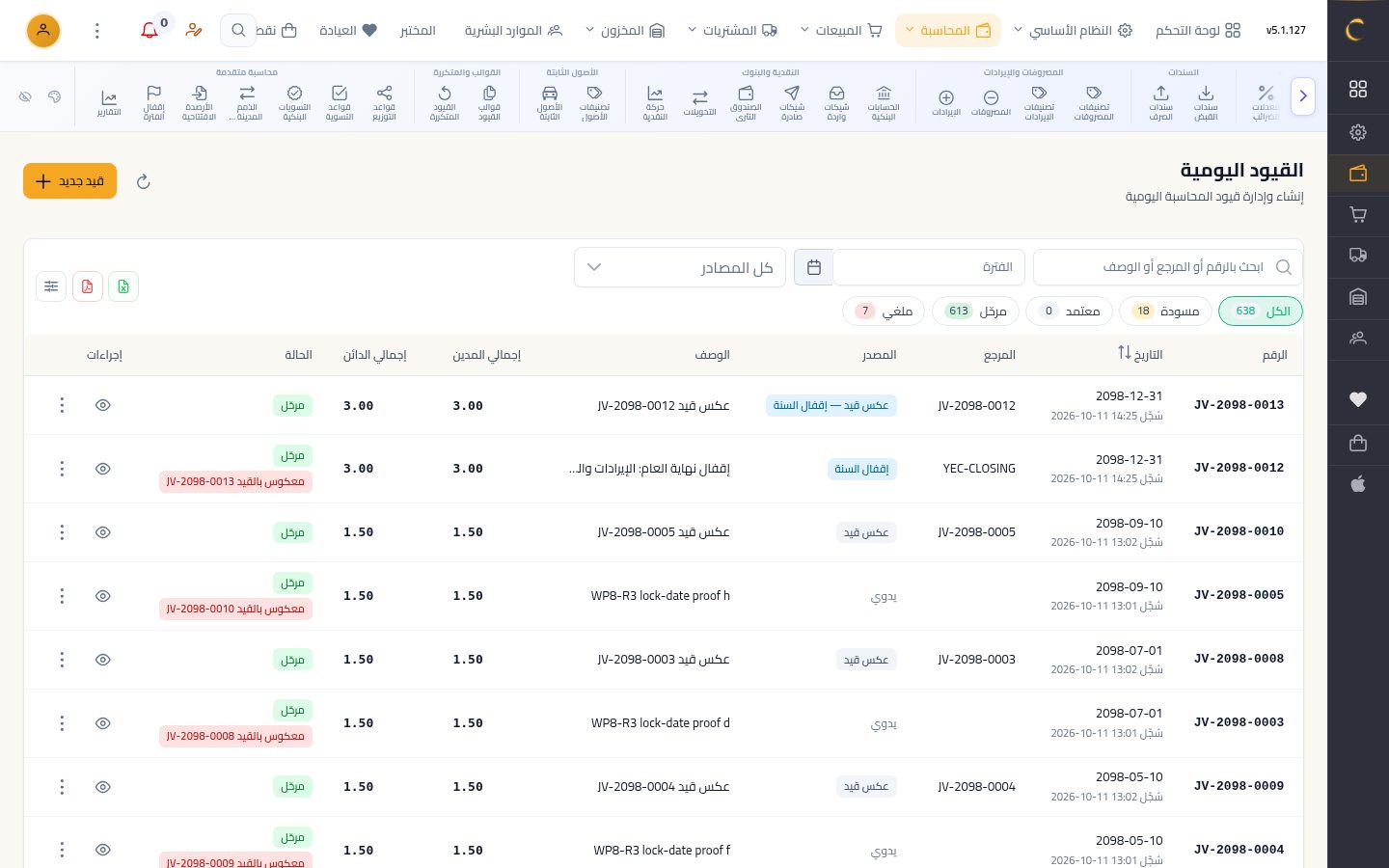Expand النظام الأساسي core system menu
This screenshot has width=1389, height=868.
coord(1073,31)
